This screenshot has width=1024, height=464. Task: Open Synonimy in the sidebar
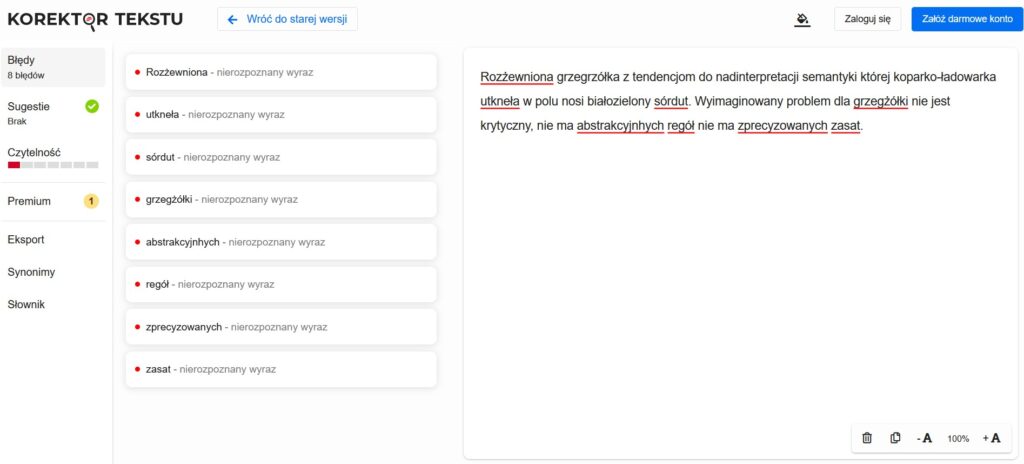tap(31, 272)
